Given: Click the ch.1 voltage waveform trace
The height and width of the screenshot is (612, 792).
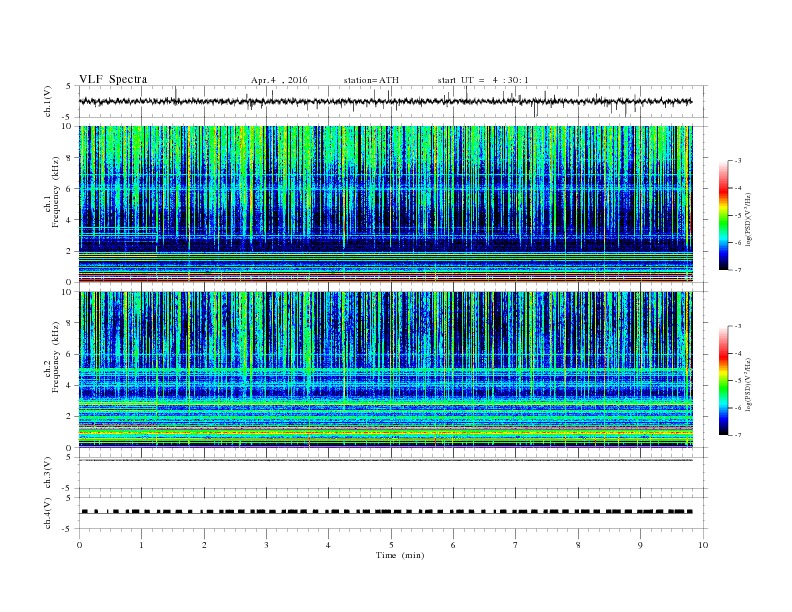Looking at the screenshot, I should (x=385, y=101).
